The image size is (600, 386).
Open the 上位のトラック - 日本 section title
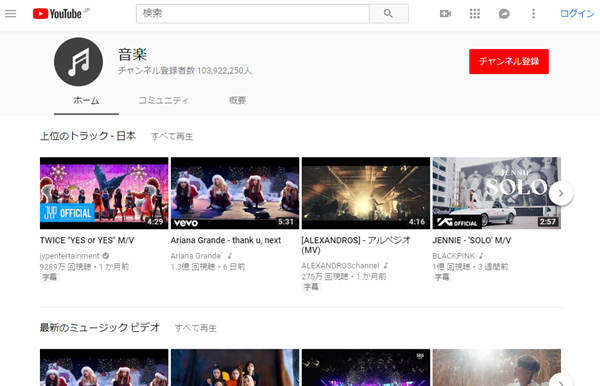tap(88, 136)
